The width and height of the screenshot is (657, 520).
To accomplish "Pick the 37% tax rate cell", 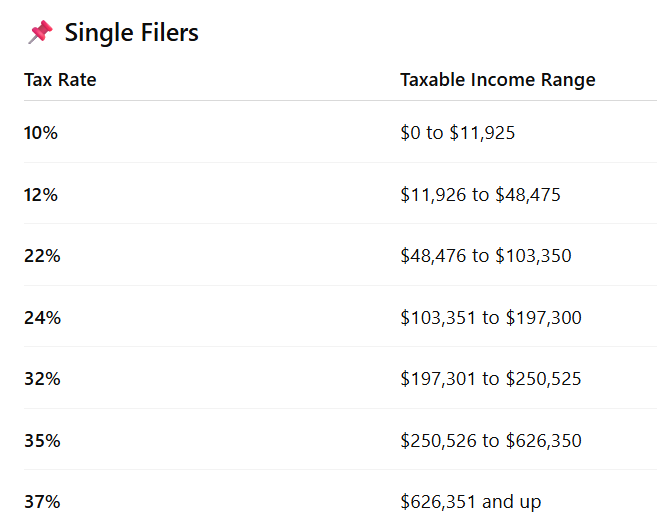I will (x=42, y=502).
